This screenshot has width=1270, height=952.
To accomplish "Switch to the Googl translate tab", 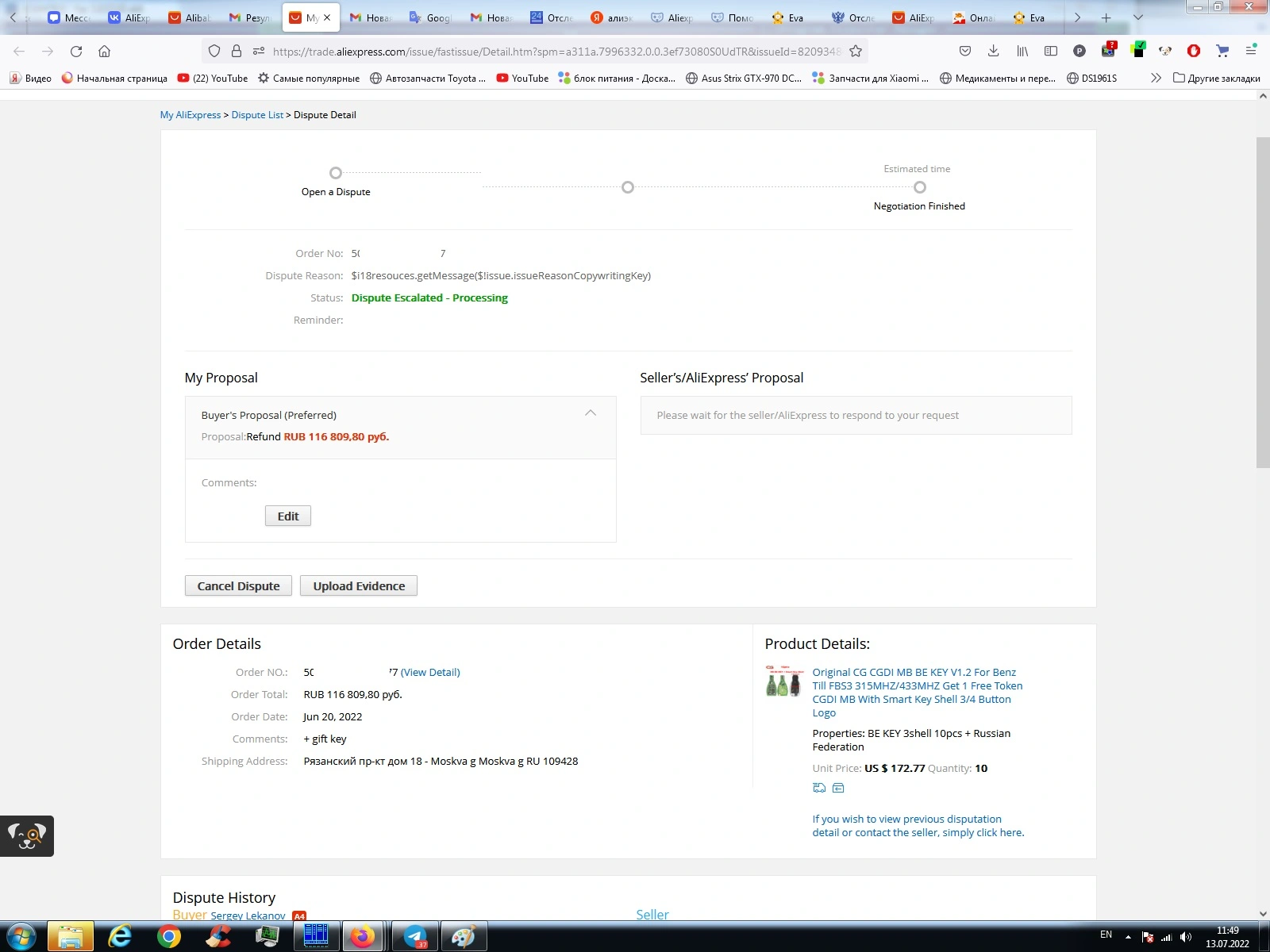I will tap(431, 17).
